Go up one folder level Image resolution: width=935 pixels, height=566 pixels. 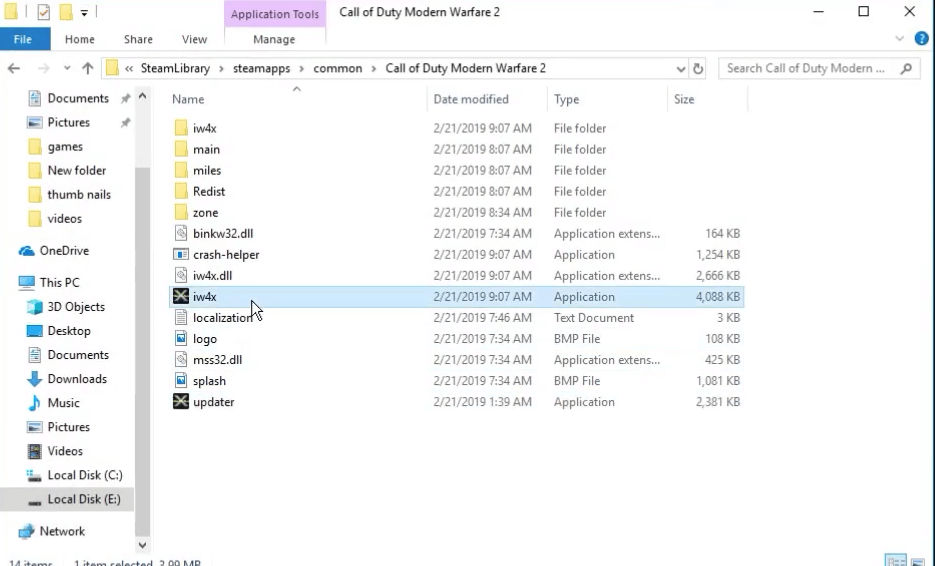88,69
